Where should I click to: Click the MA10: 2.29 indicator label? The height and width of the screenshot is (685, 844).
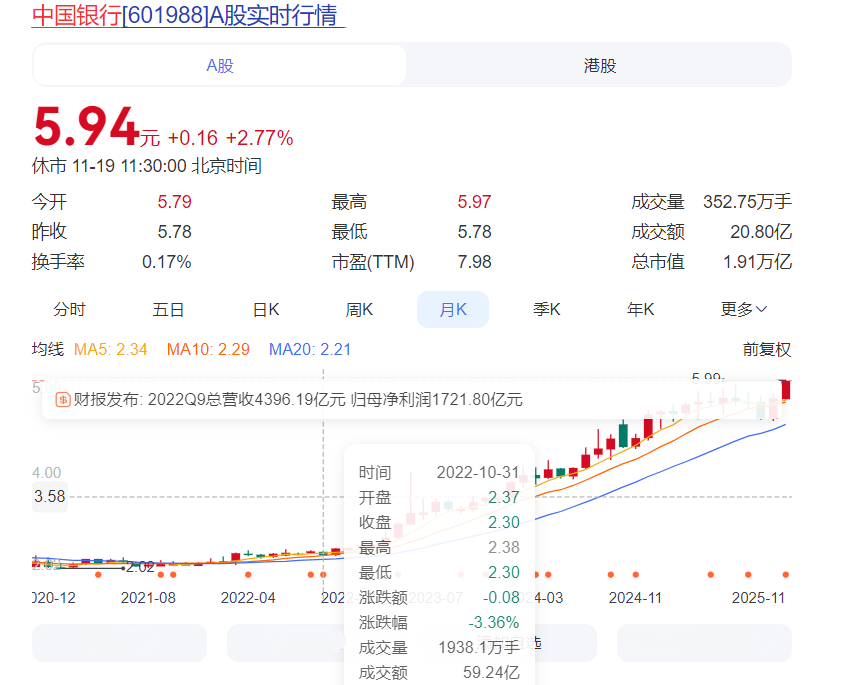(x=208, y=349)
